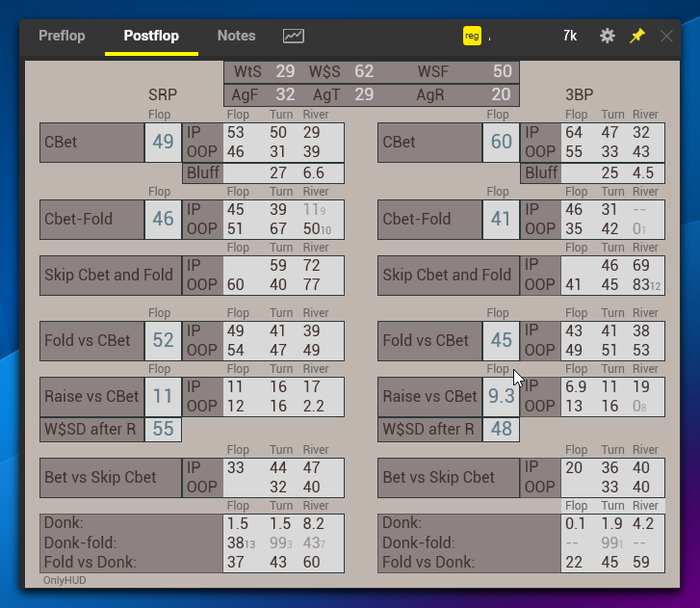This screenshot has width=700, height=608.
Task: Click 3BP CBet flop value 60
Action: click(501, 143)
